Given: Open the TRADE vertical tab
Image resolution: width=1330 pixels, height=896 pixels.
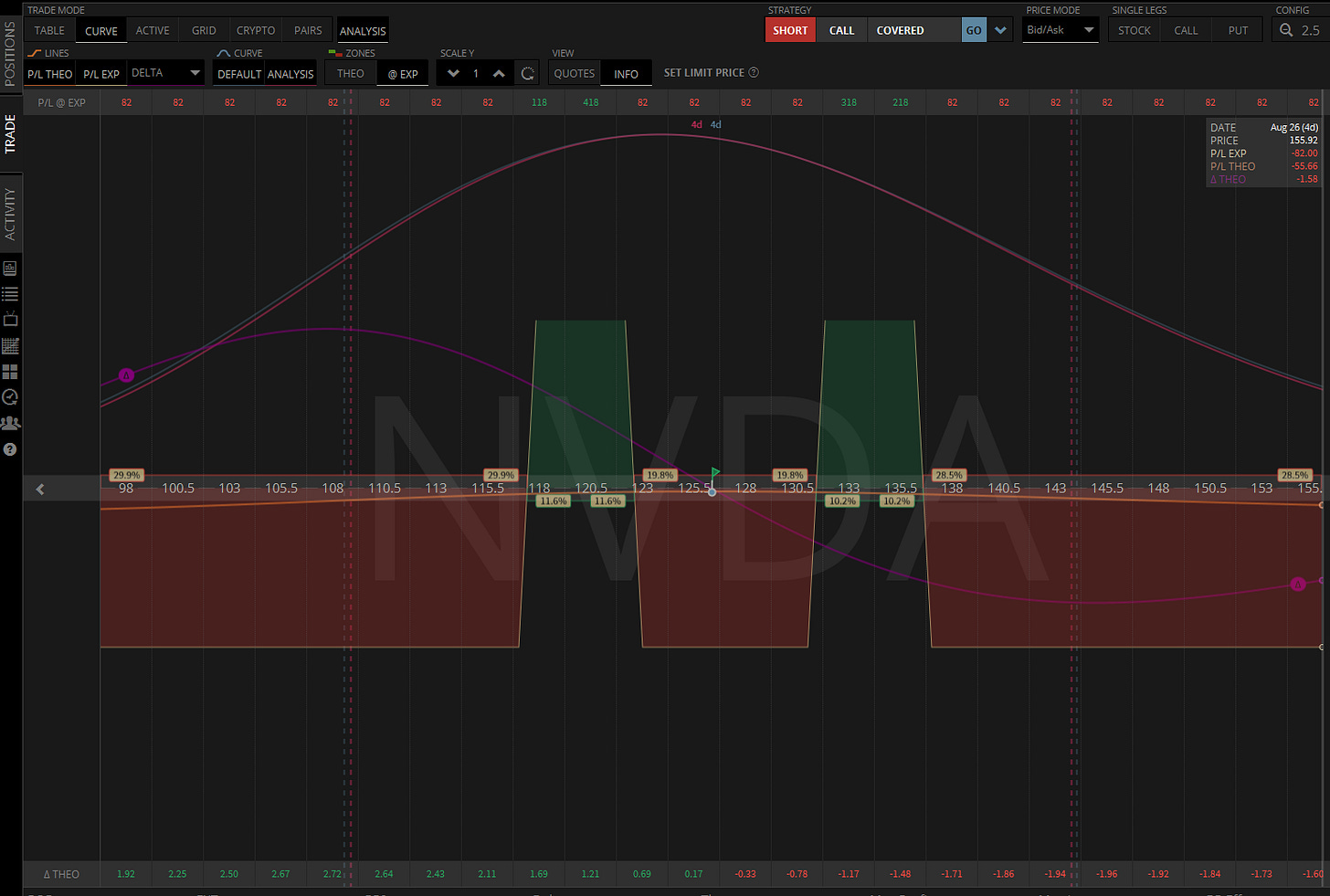Looking at the screenshot, I should pos(10,134).
